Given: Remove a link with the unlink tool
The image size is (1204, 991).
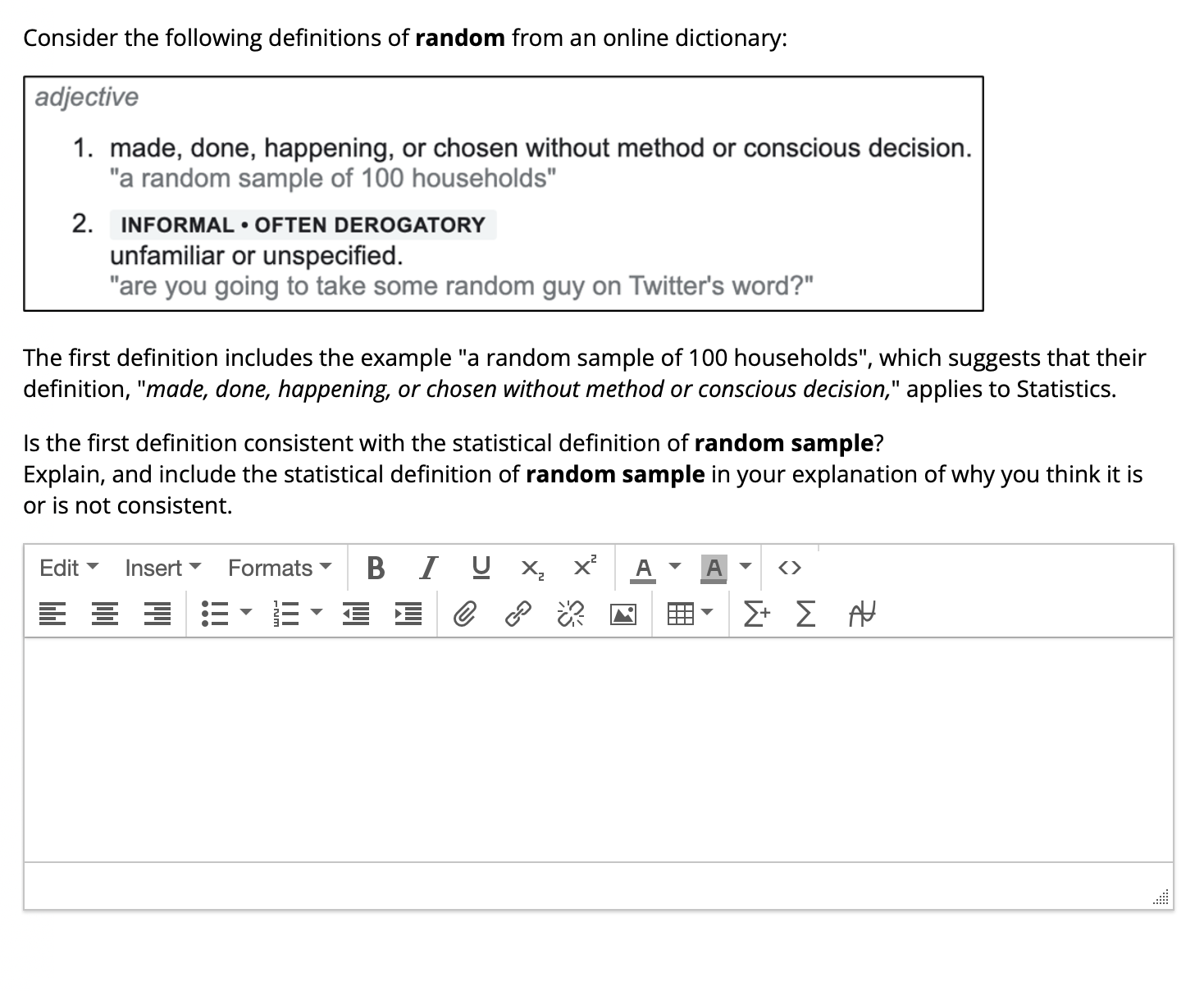Looking at the screenshot, I should 569,614.
